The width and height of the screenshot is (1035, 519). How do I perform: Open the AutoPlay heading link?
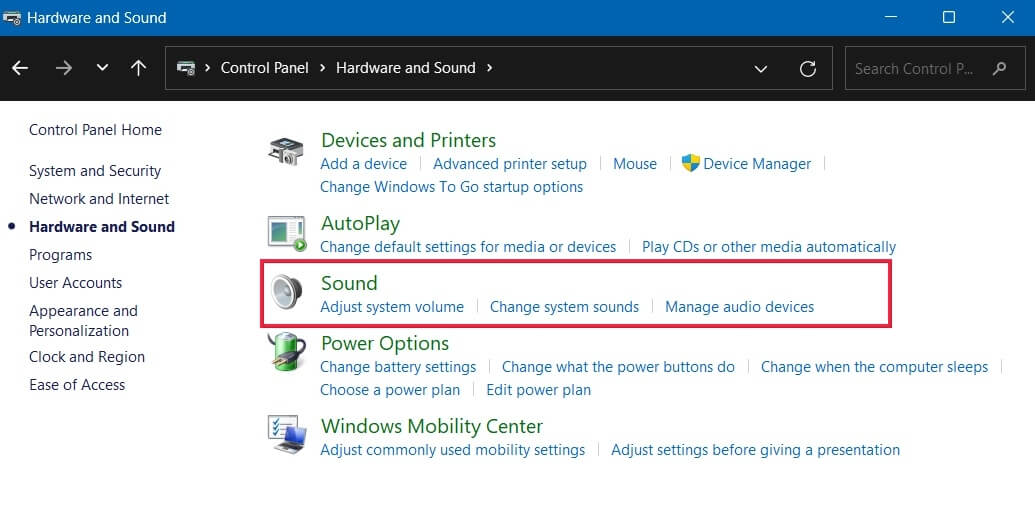pyautogui.click(x=360, y=224)
